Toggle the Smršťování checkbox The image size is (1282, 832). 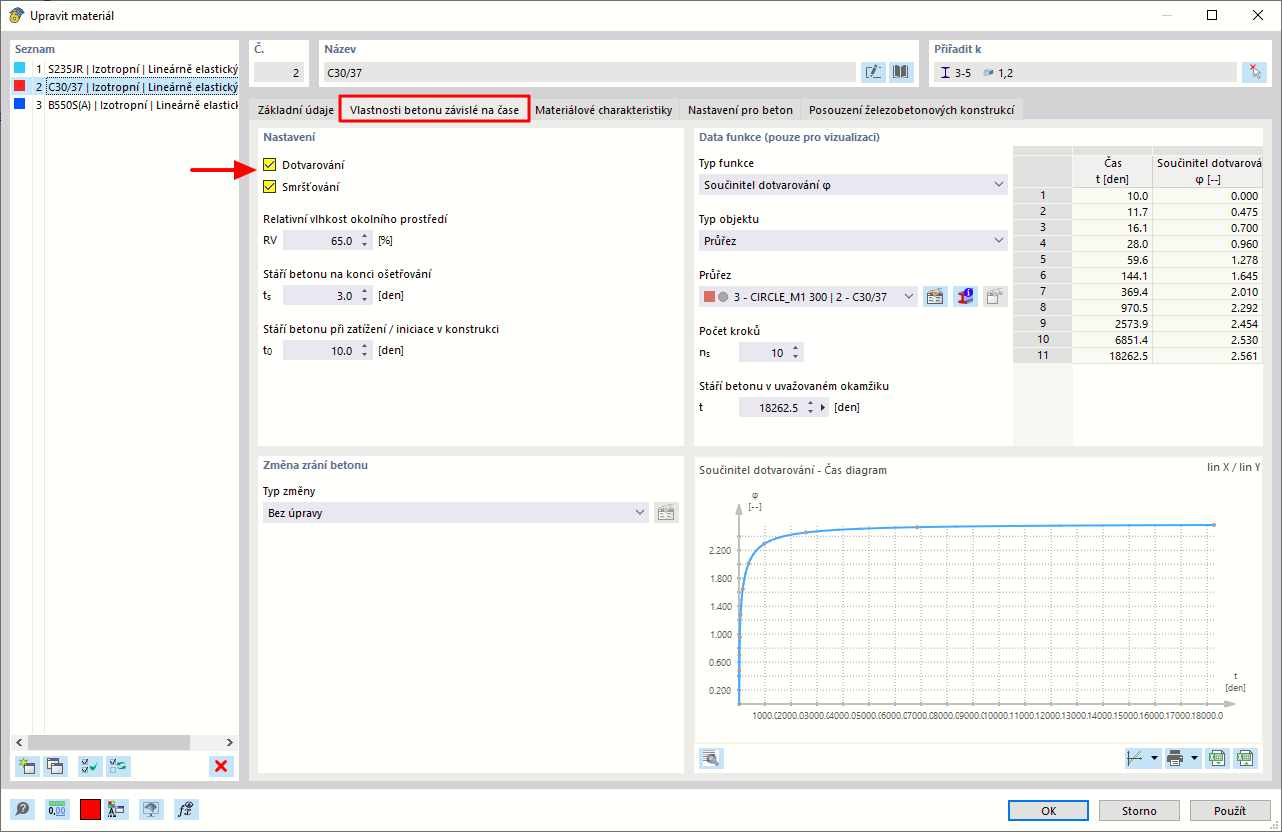pyautogui.click(x=270, y=187)
